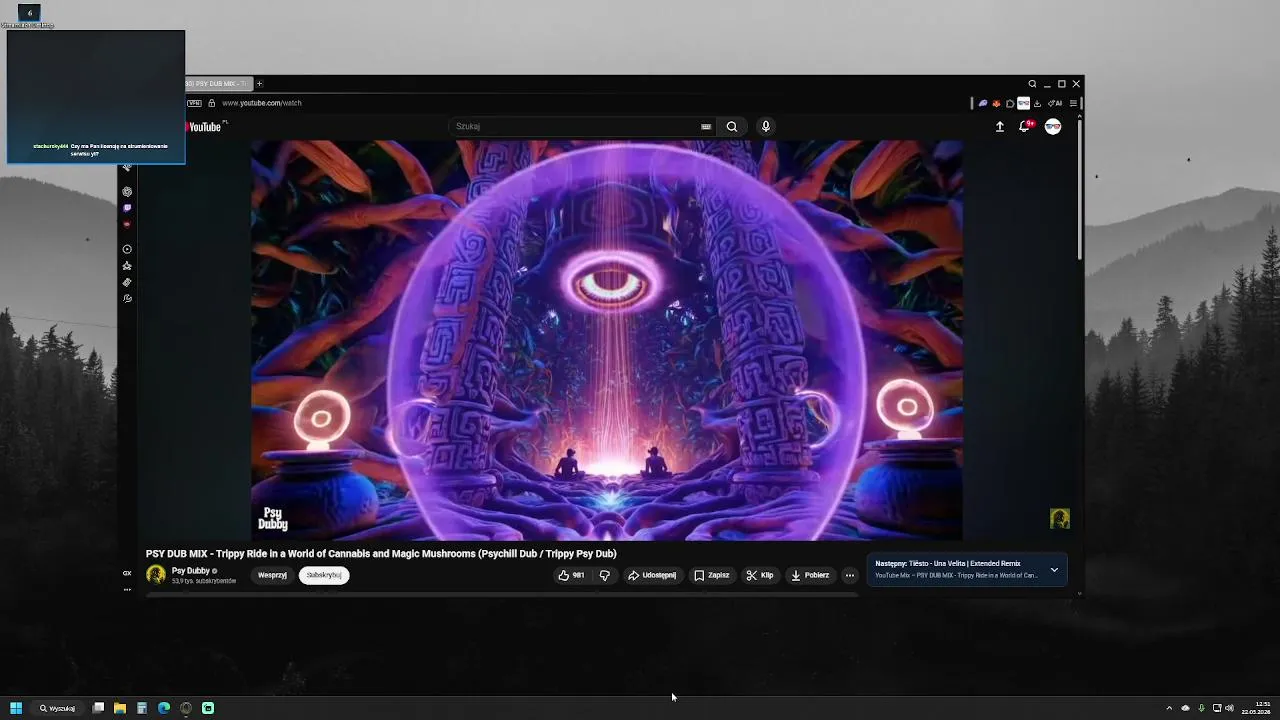Image resolution: width=1280 pixels, height=720 pixels.
Task: Open player icon in Opera sidebar
Action: click(127, 249)
